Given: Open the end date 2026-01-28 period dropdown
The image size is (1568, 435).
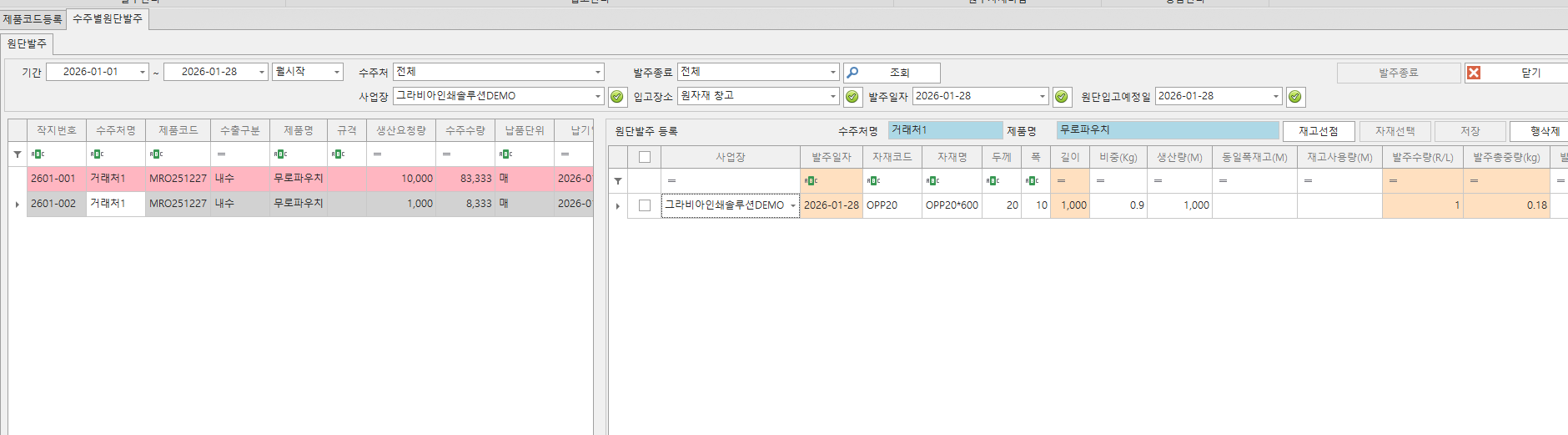Looking at the screenshot, I should 261,72.
